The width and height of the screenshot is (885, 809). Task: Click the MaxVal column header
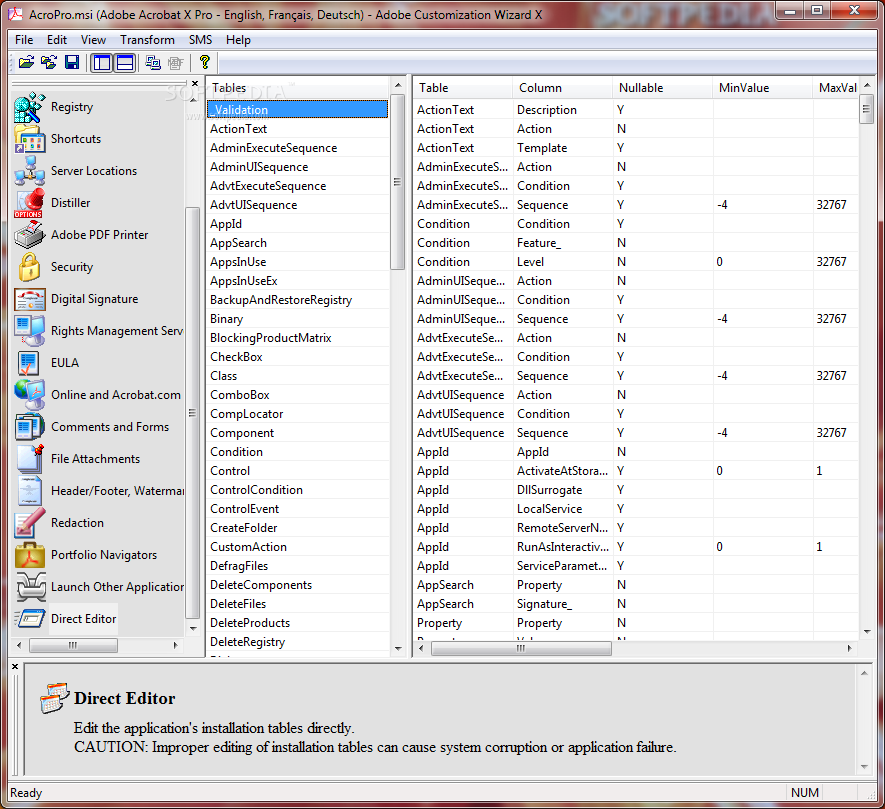click(836, 88)
